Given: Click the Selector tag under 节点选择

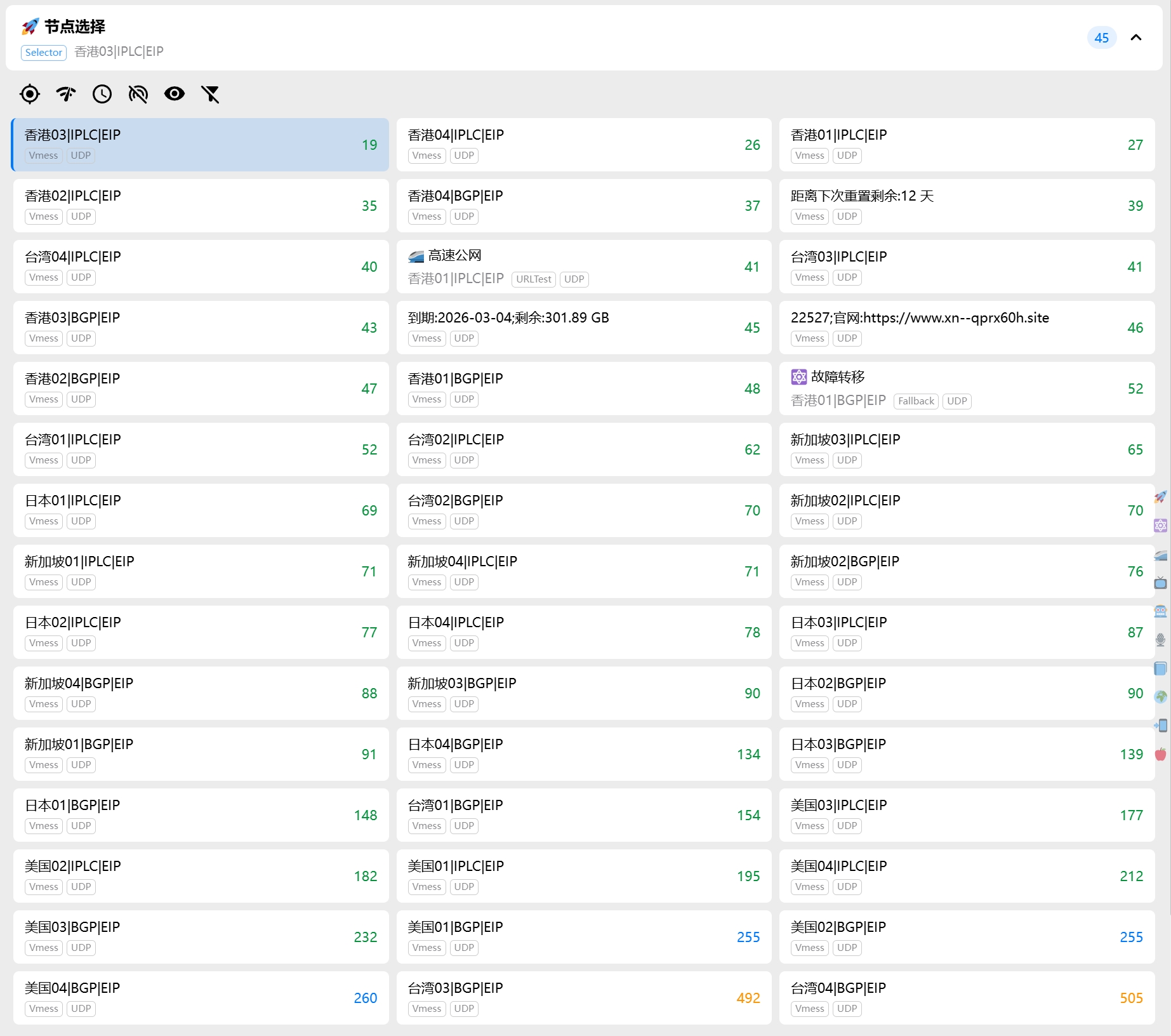Looking at the screenshot, I should tap(44, 52).
